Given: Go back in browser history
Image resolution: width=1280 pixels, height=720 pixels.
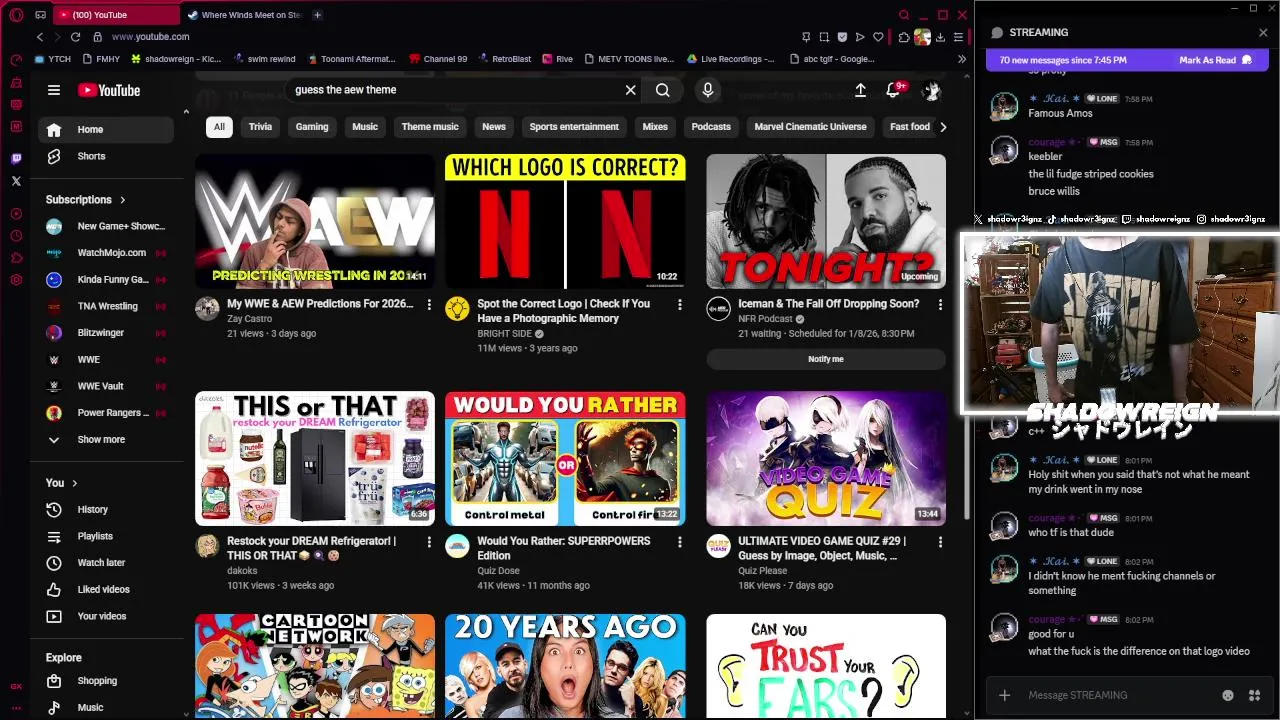Looking at the screenshot, I should click(x=40, y=37).
